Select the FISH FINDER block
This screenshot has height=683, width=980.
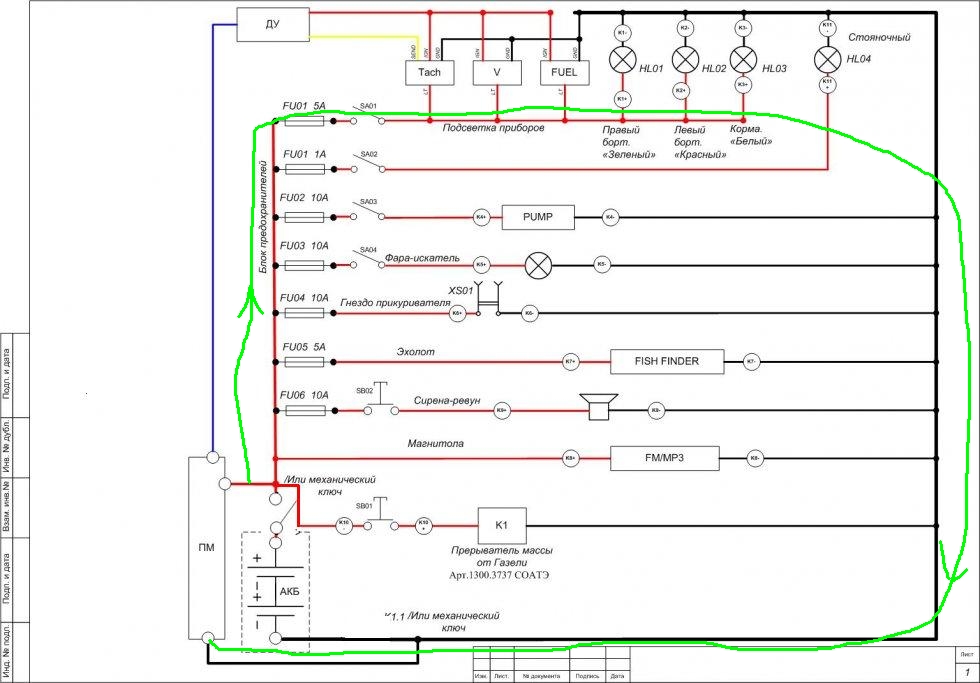pyautogui.click(x=667, y=361)
